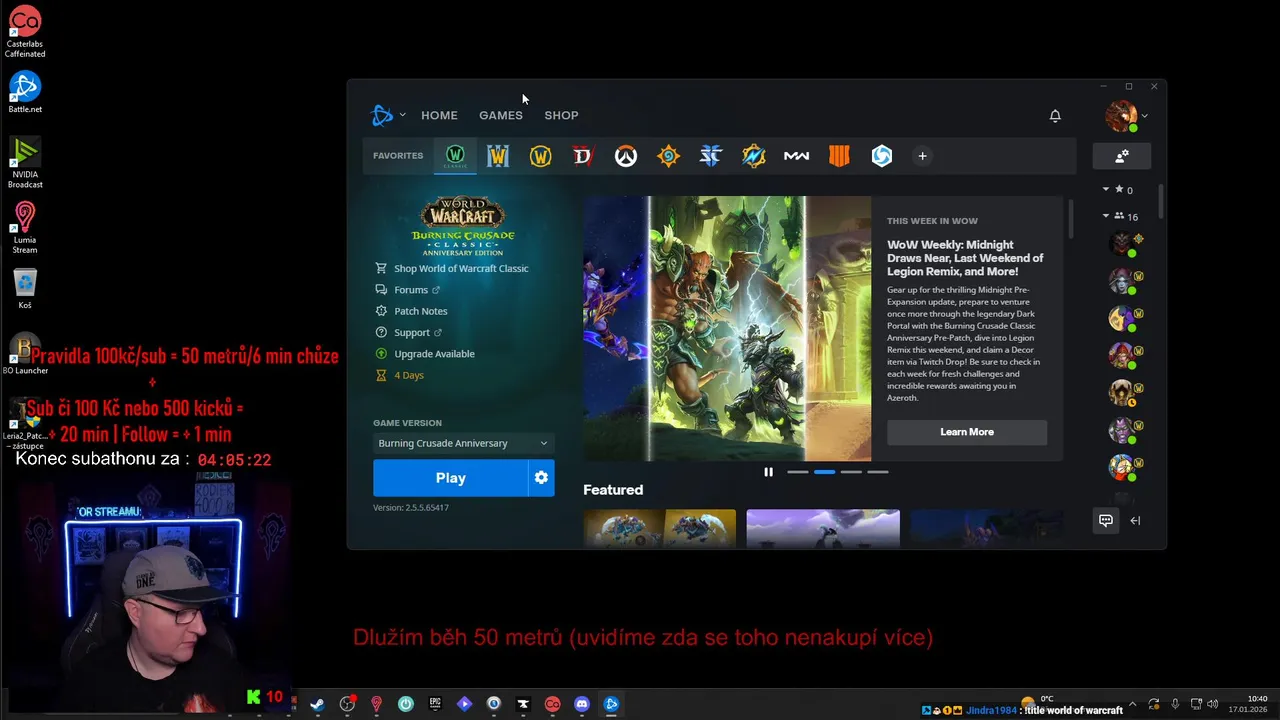The height and width of the screenshot is (720, 1280).
Task: Go to the HOME tab
Action: [x=439, y=115]
